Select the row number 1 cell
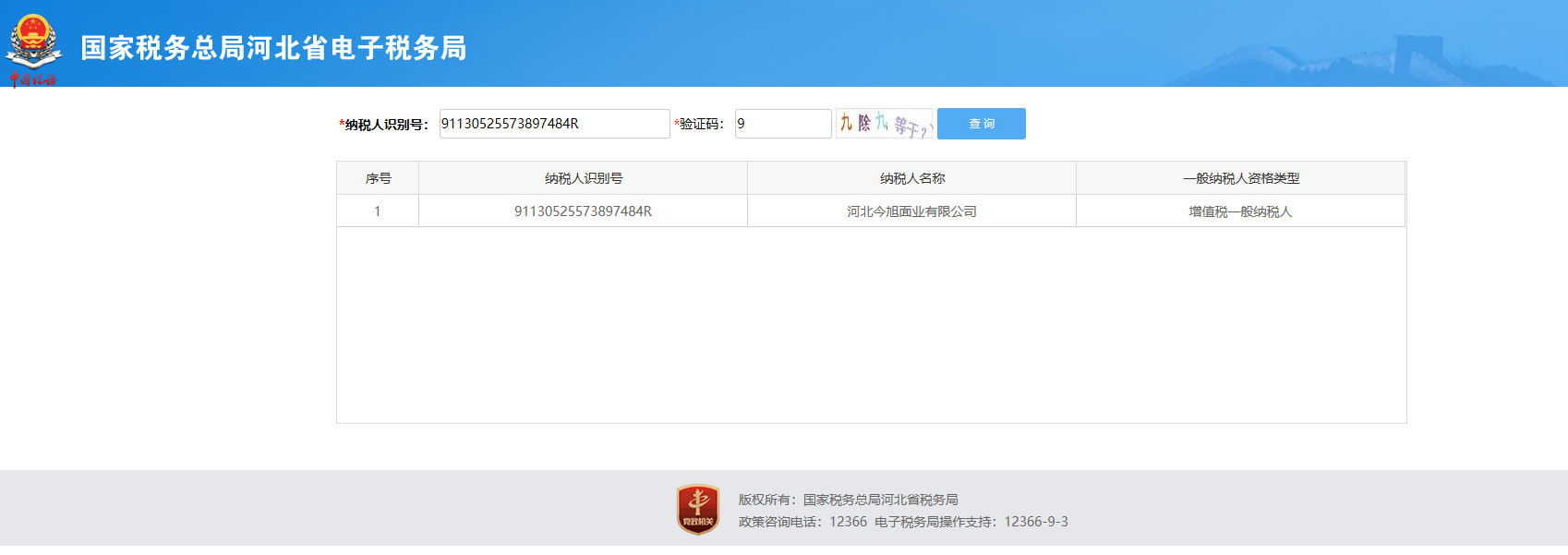This screenshot has height=555, width=1568. click(378, 211)
